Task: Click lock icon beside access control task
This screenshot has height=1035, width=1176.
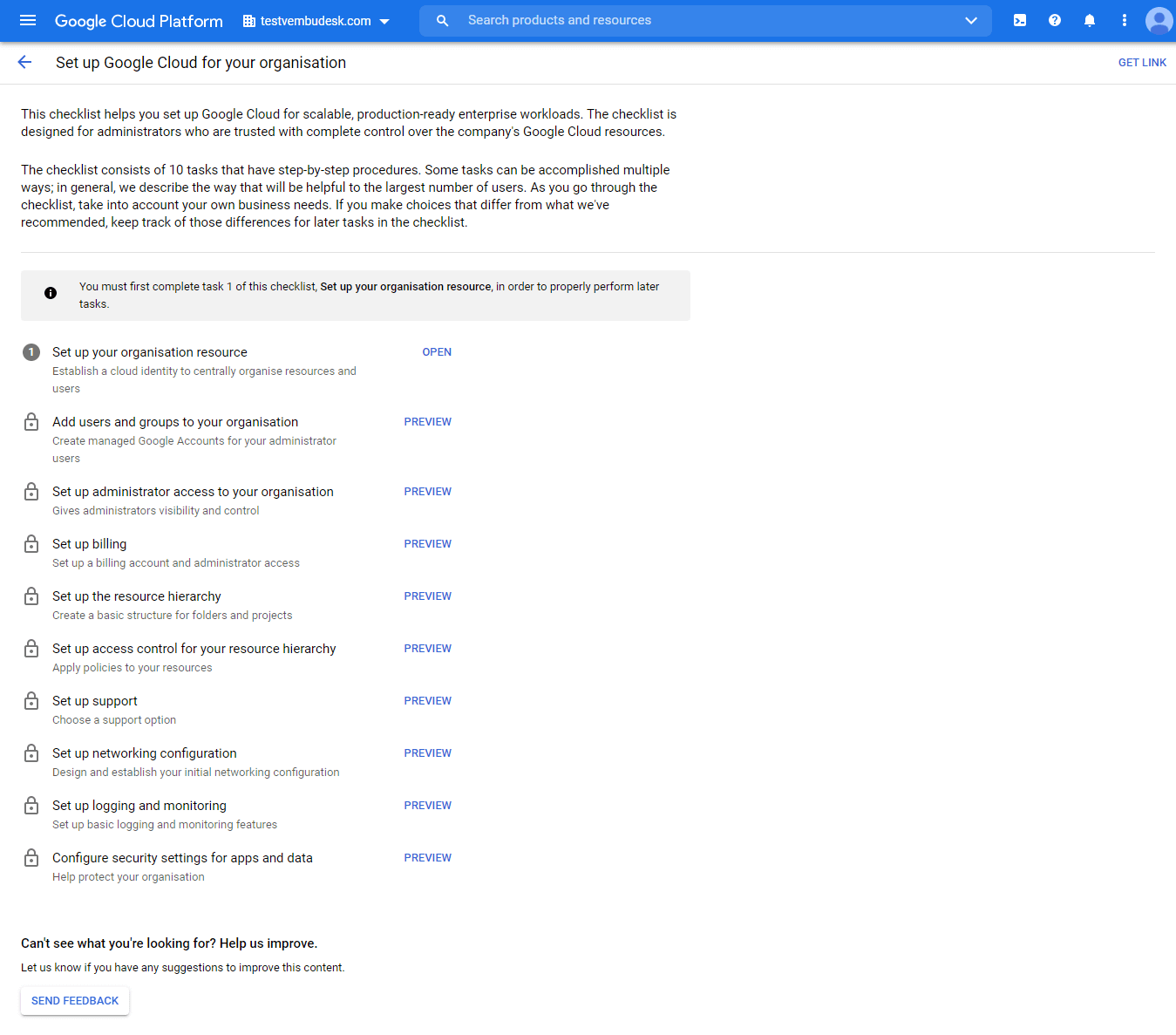Action: pyautogui.click(x=31, y=649)
